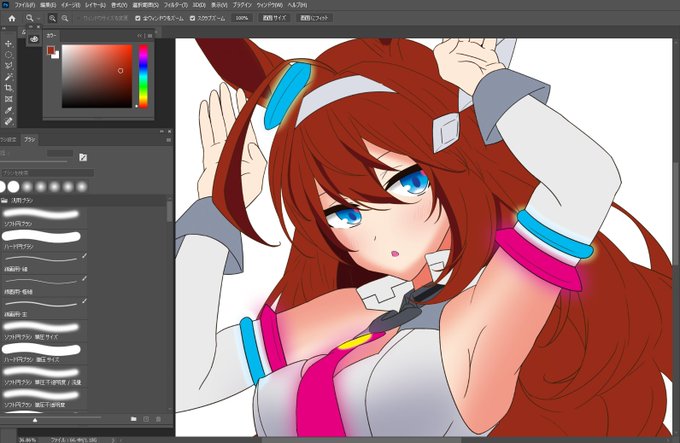680x443 pixels.
Task: Click the Photoshop logo icon in title bar
Action: point(6,5)
